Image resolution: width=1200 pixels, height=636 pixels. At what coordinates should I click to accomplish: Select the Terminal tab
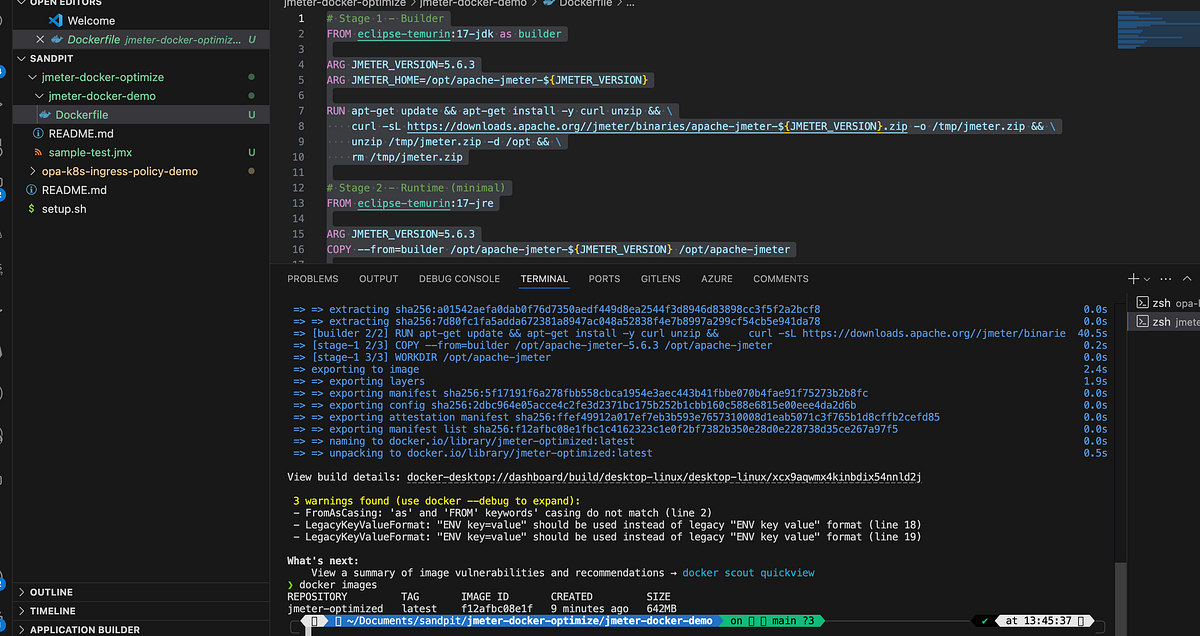(x=544, y=279)
